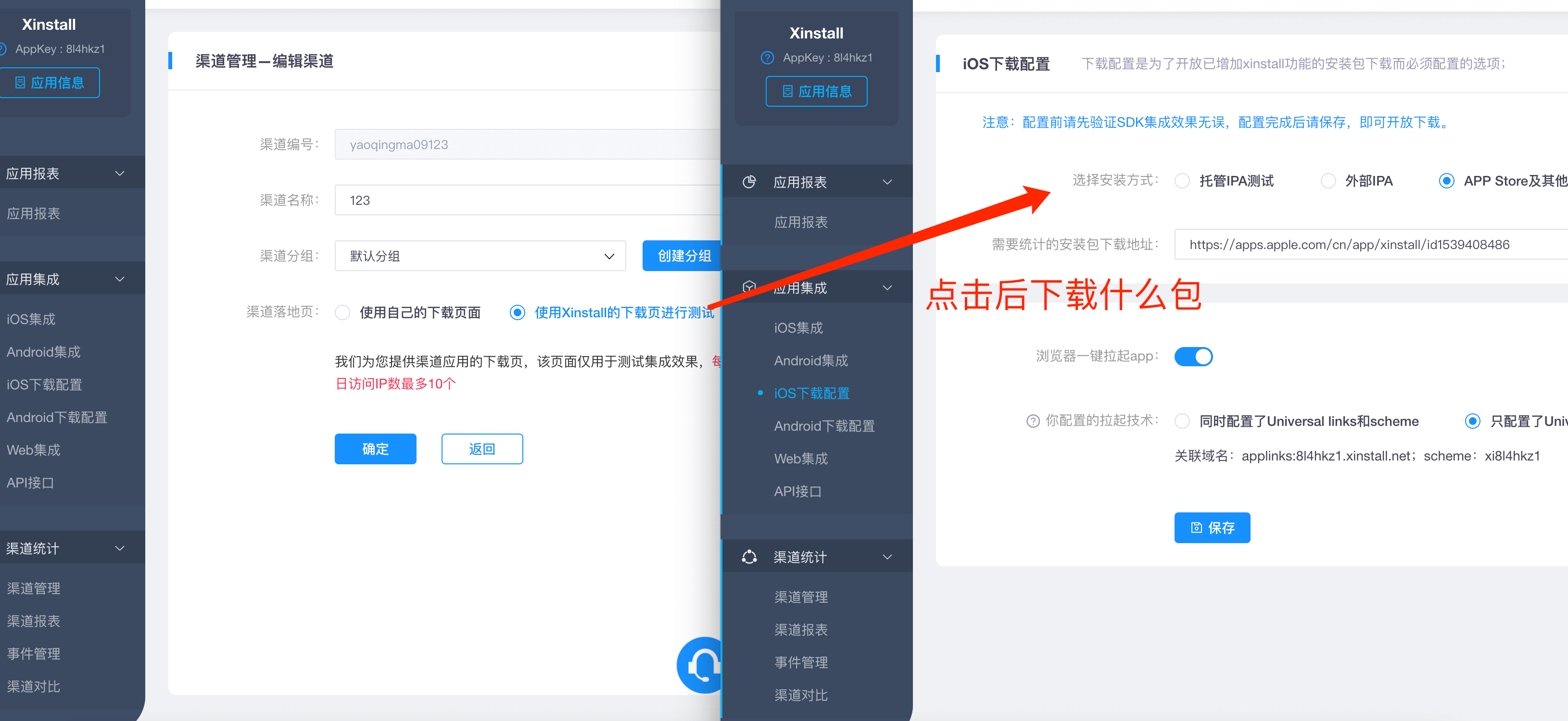Click the 安装包下载地址 URL field

1371,245
